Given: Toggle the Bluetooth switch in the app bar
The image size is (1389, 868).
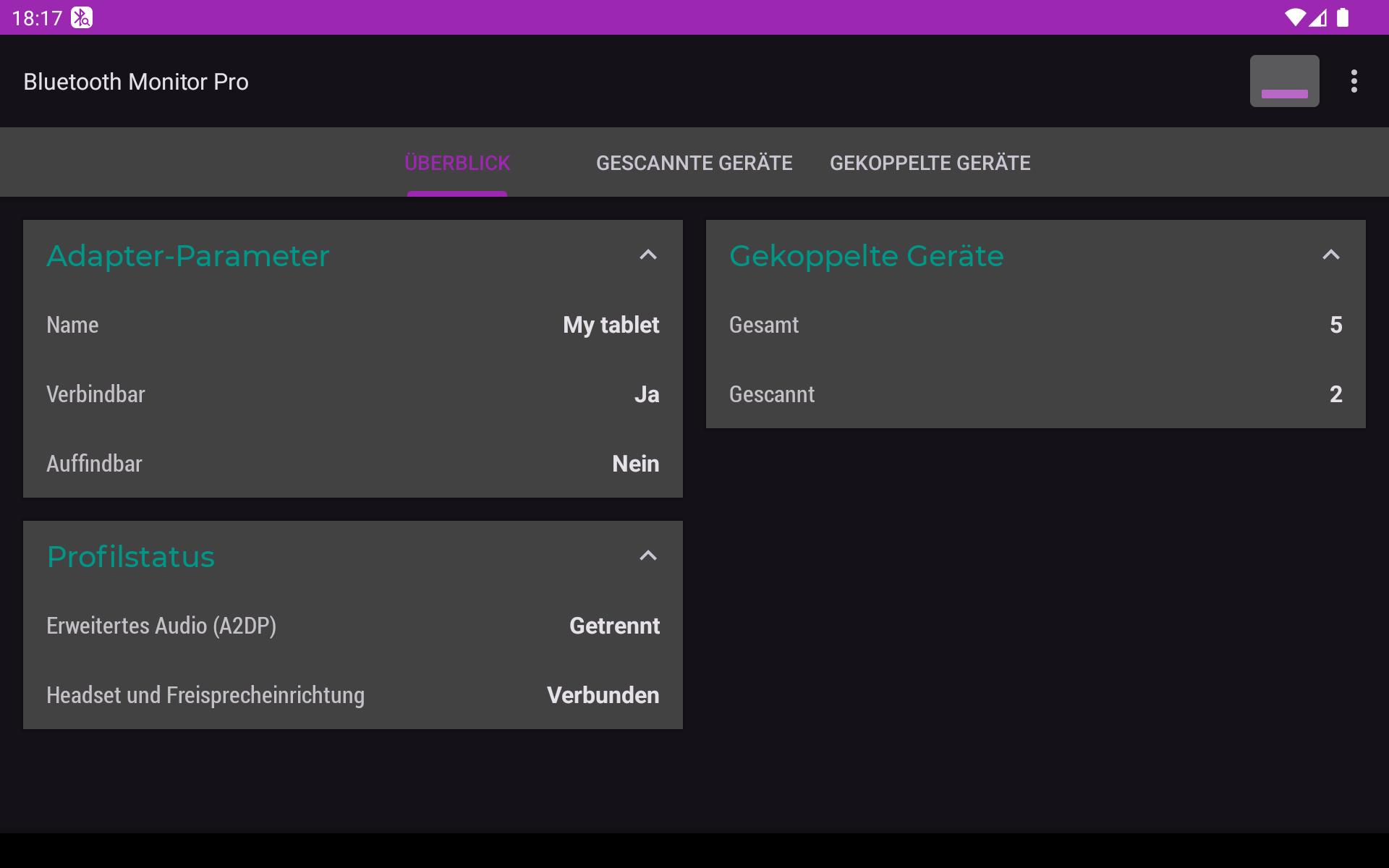Looking at the screenshot, I should coord(1284,81).
